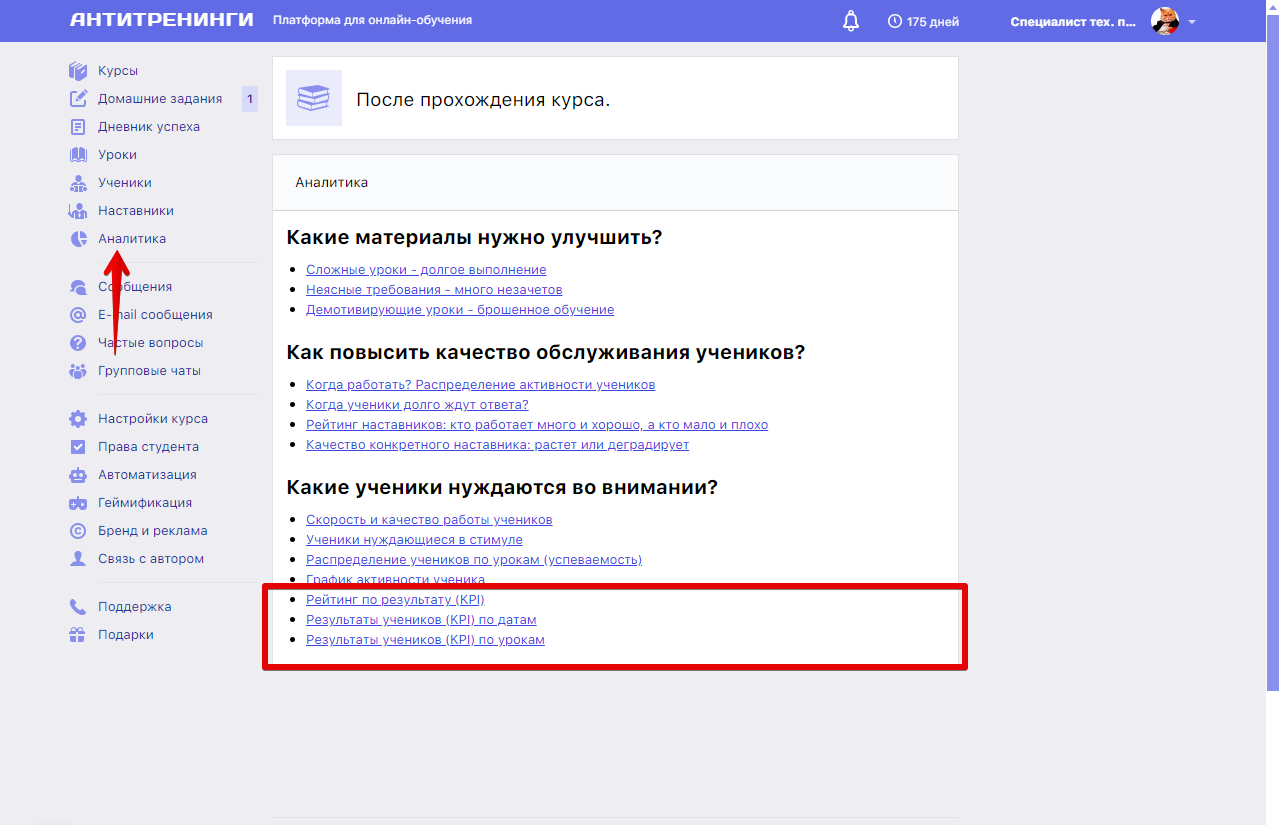
Task: Click the homework badge showing 1
Action: 249,98
